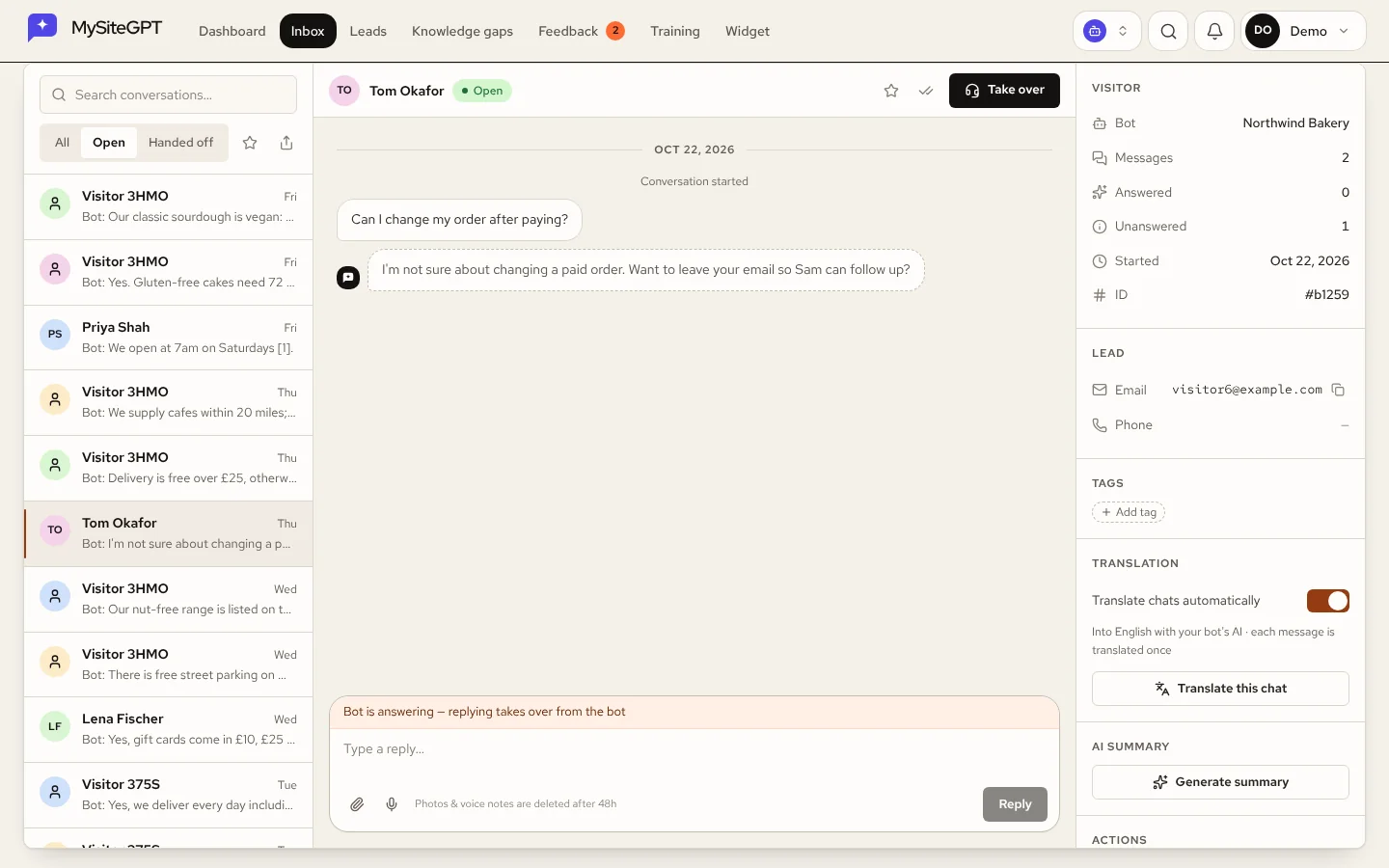Open Knowledge gaps page
Screen dimensions: 1389x868
coord(462,31)
